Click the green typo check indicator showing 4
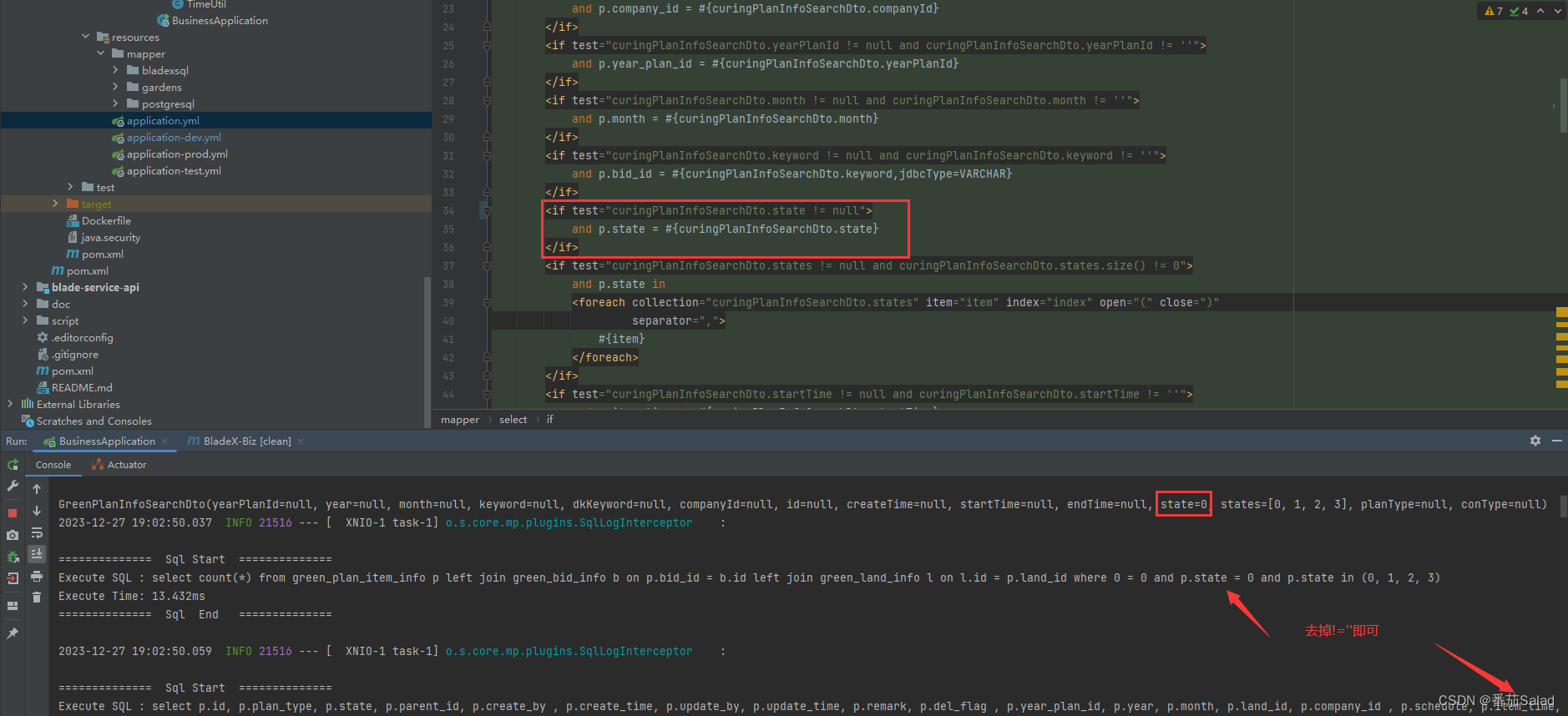 tap(1519, 11)
